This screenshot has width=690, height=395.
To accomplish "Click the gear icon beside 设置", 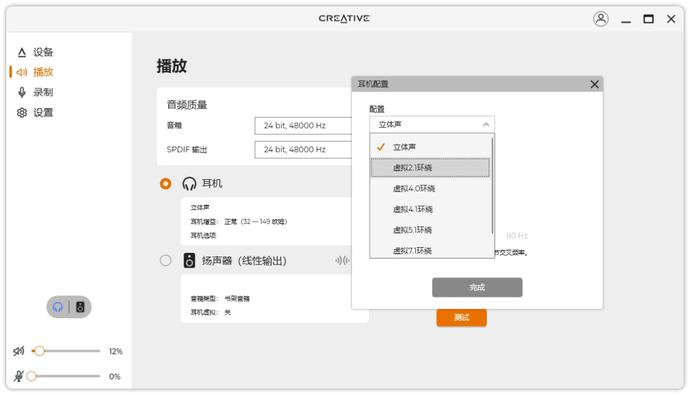I will pyautogui.click(x=22, y=113).
